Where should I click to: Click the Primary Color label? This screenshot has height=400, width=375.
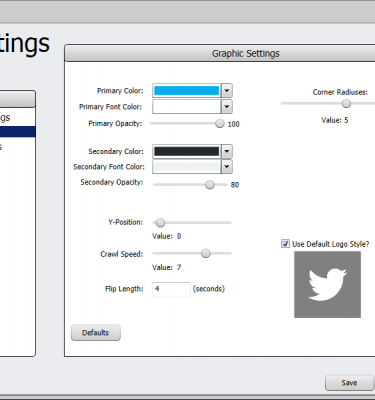point(120,91)
